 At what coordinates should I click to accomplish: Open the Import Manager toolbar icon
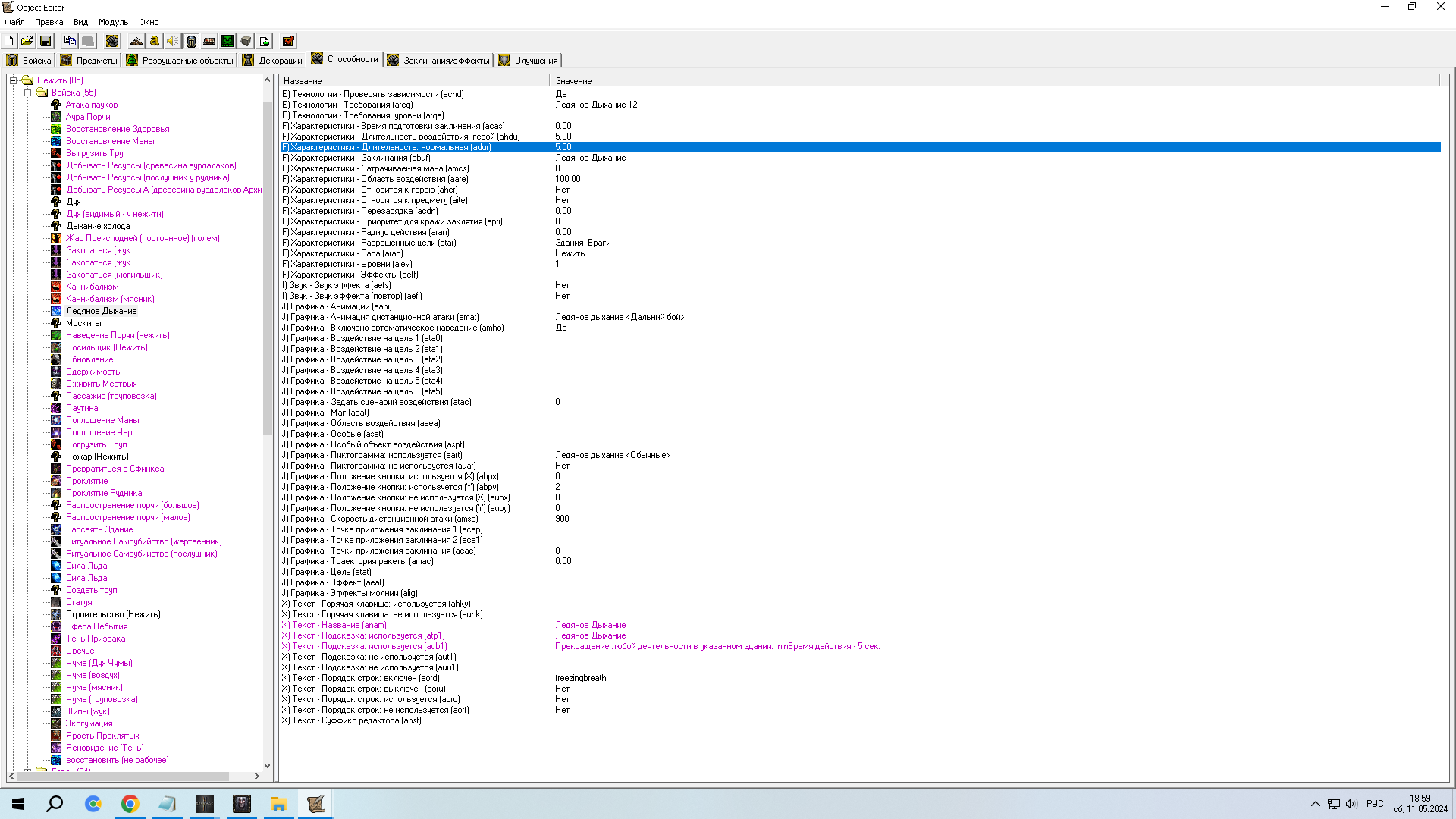(x=264, y=41)
